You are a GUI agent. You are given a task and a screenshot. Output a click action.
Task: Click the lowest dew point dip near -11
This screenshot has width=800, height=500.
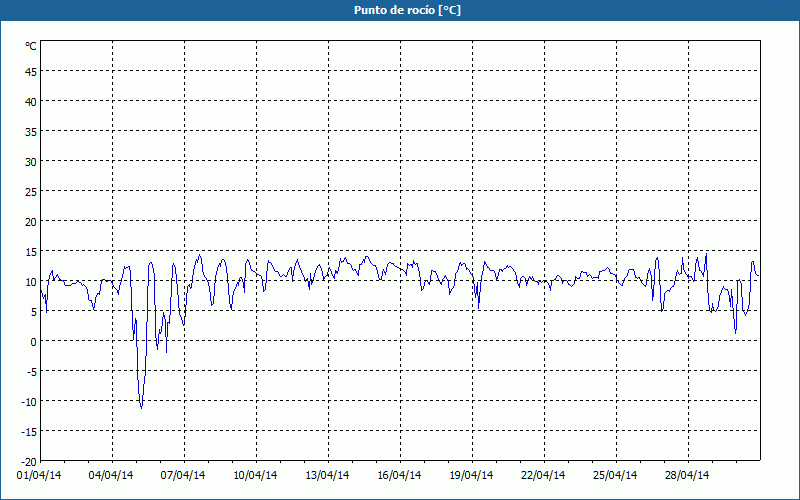click(141, 407)
